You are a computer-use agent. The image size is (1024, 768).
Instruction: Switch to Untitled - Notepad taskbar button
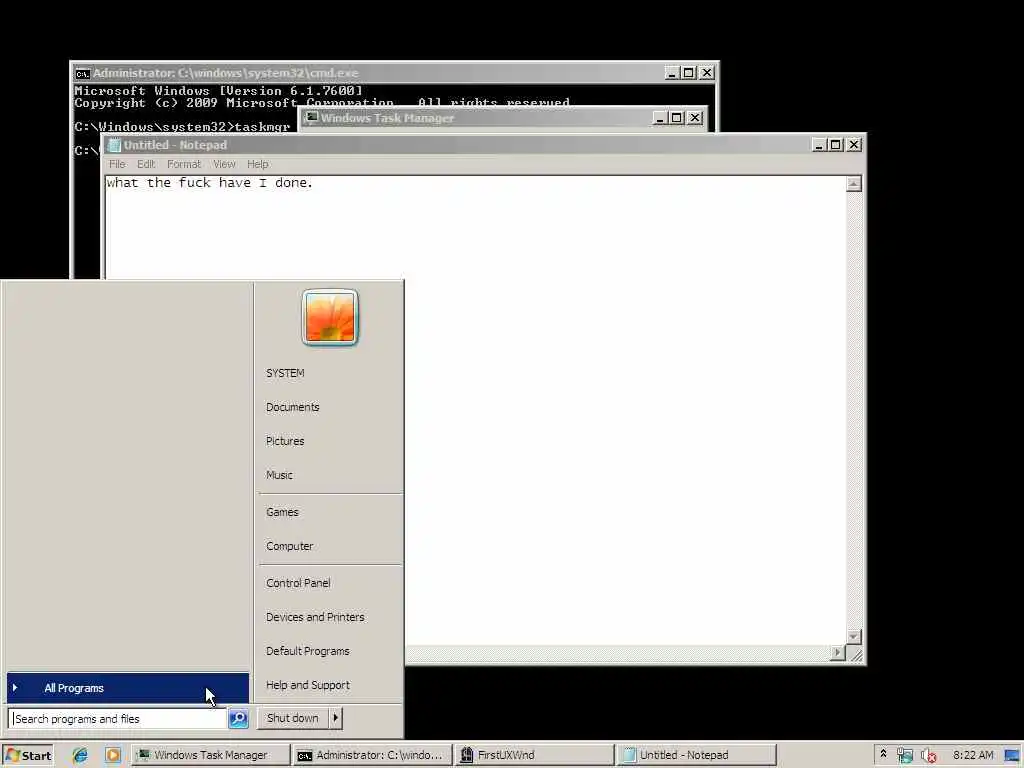(696, 755)
